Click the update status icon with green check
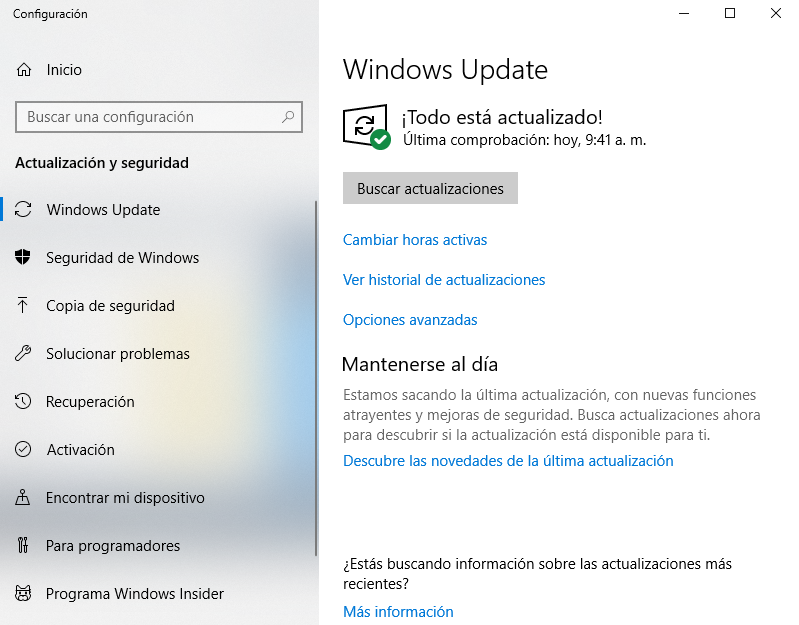The image size is (799, 625). click(366, 127)
